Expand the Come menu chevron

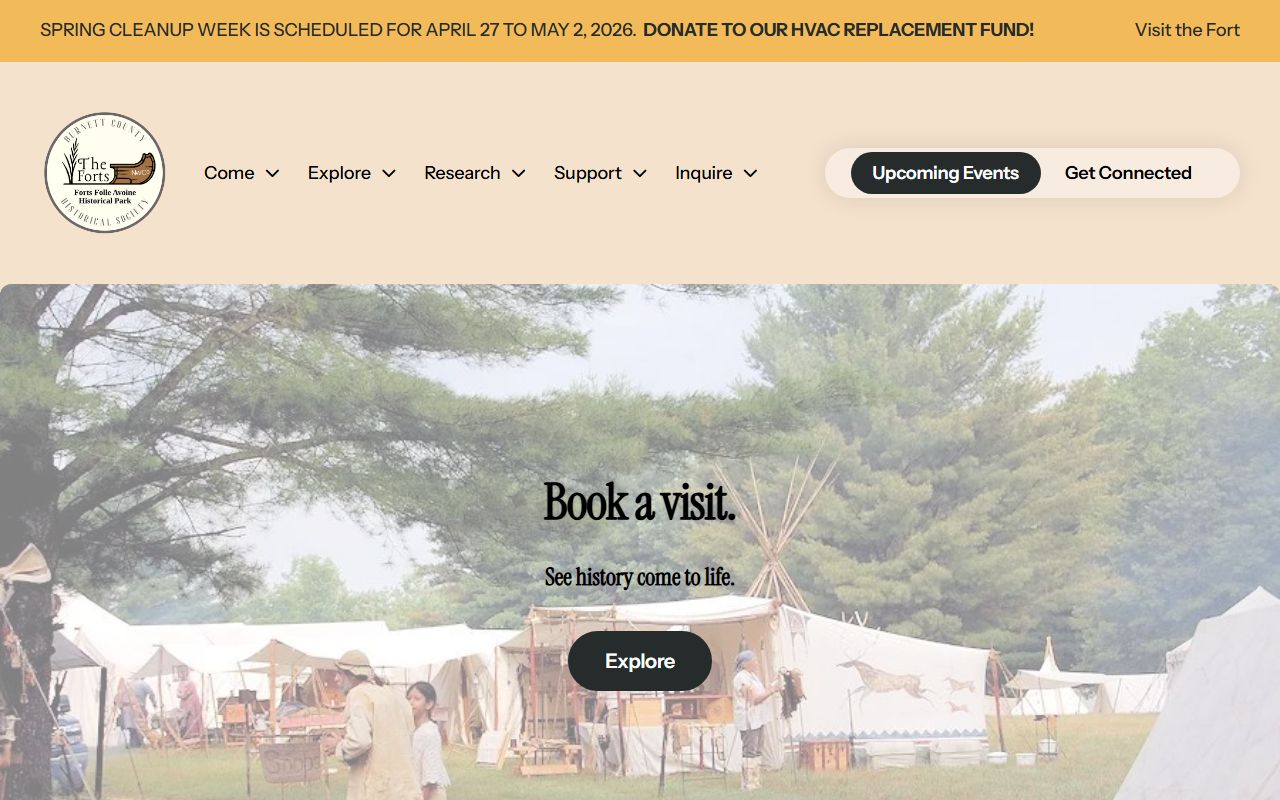pyautogui.click(x=272, y=173)
